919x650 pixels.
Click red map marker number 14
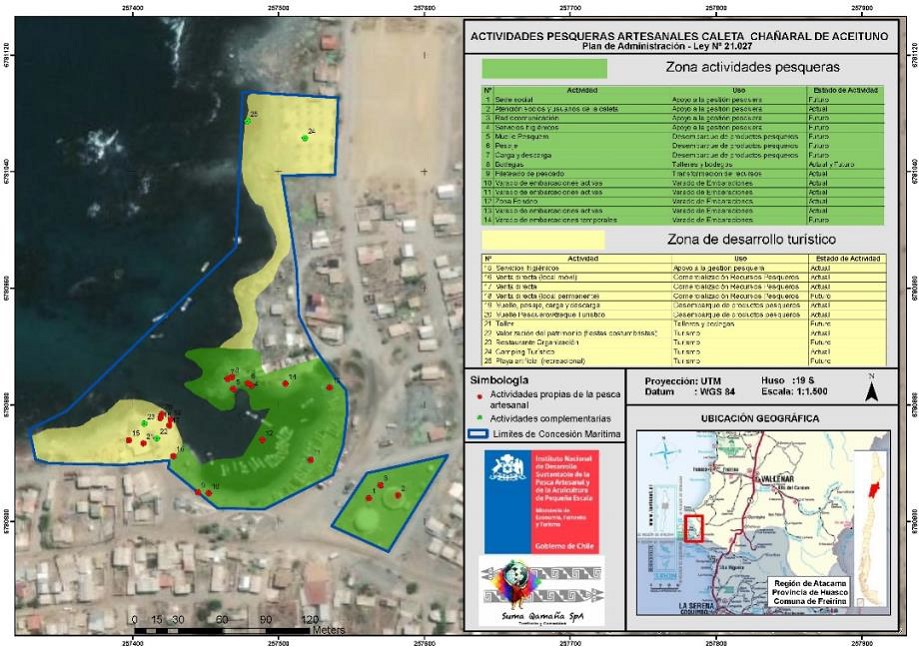point(285,384)
